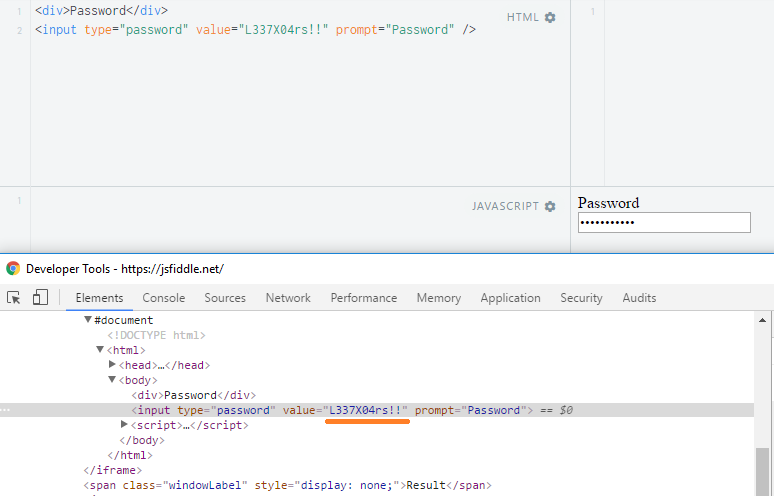Open JavaScript panel settings gear
Image resolution: width=774 pixels, height=496 pixels.
[550, 206]
